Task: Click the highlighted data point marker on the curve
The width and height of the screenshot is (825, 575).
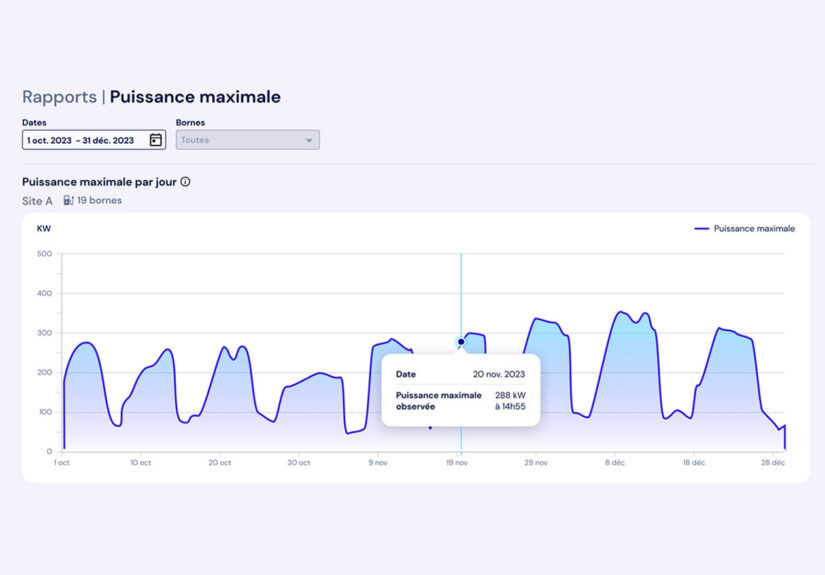Action: pos(461,342)
